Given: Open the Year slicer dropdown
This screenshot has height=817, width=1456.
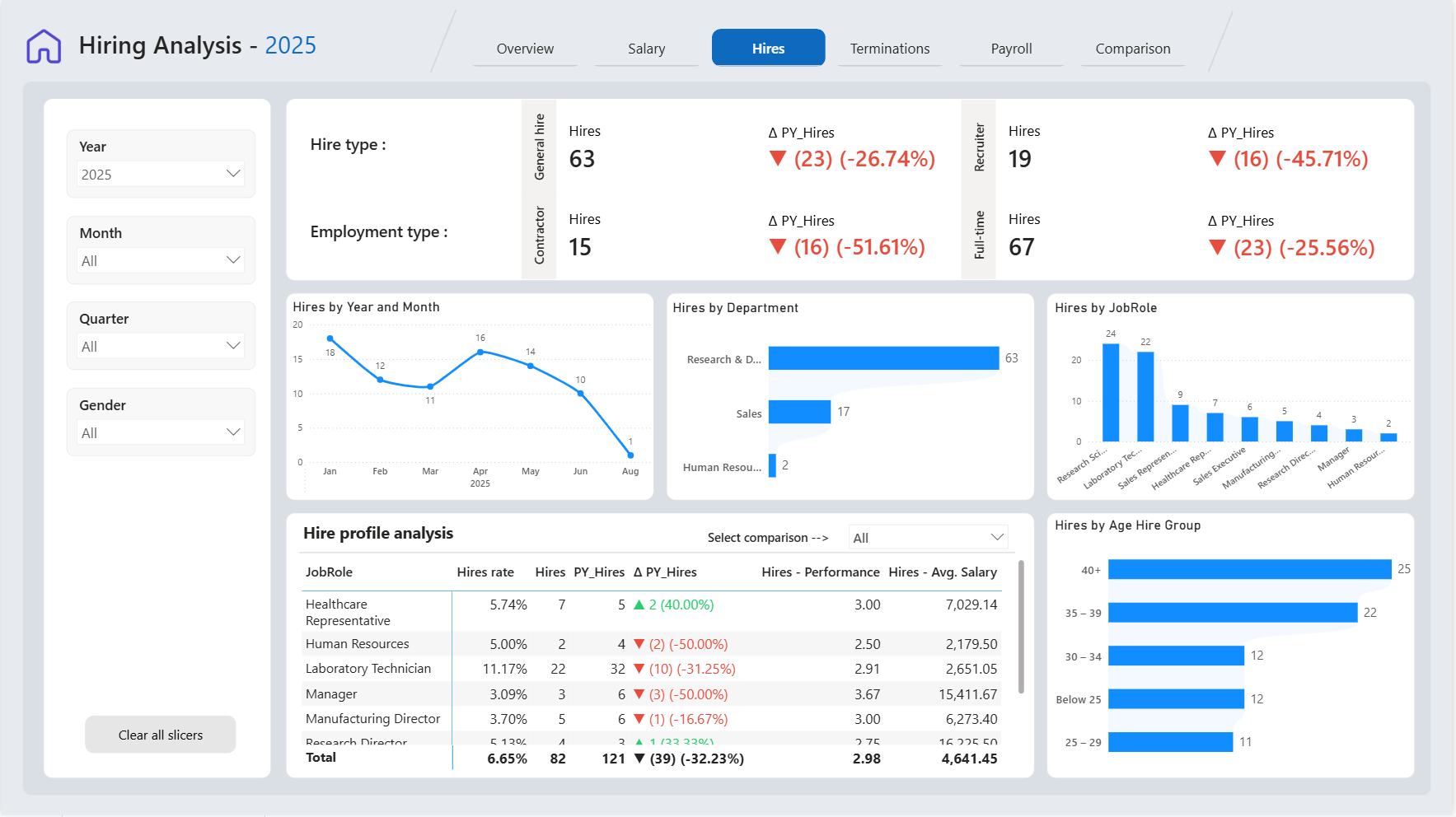Looking at the screenshot, I should 161,174.
